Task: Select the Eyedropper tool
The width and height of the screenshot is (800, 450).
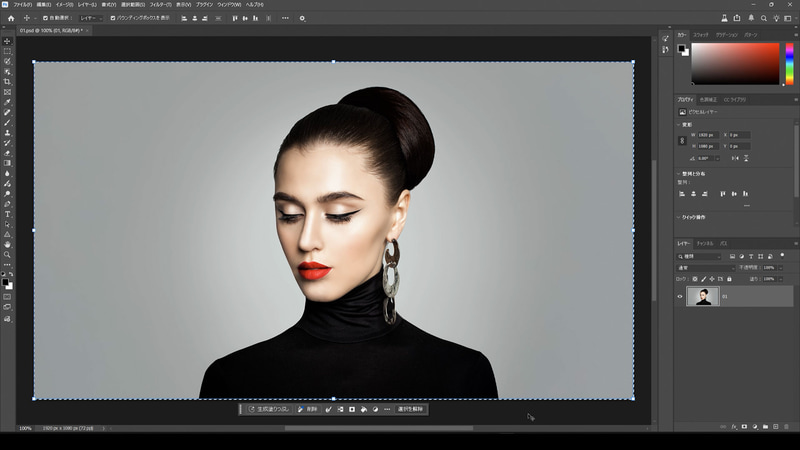Action: 7,102
